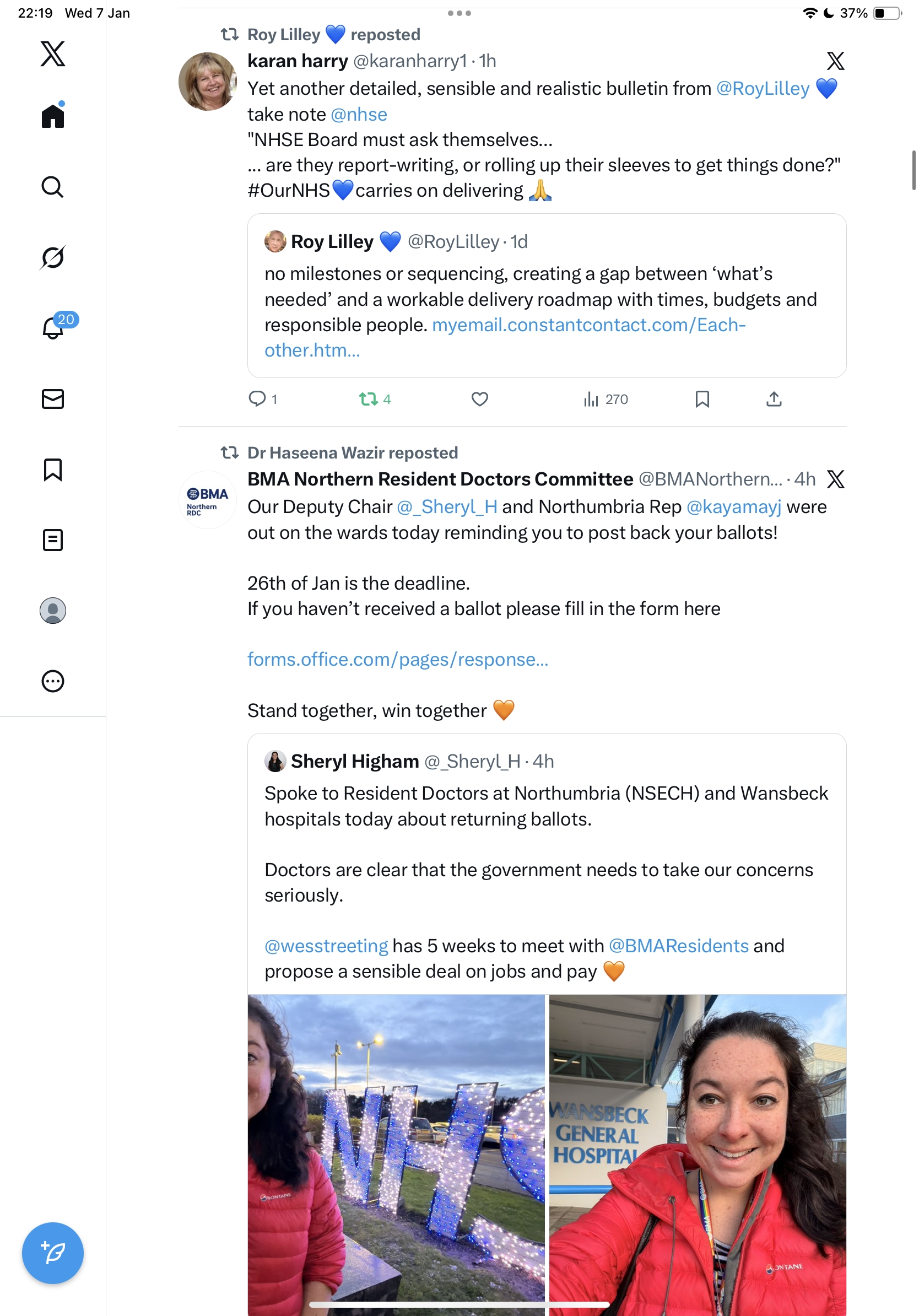Open Grok menu on BMA Northern post
Viewport: 919px width, 1316px height.
point(835,479)
